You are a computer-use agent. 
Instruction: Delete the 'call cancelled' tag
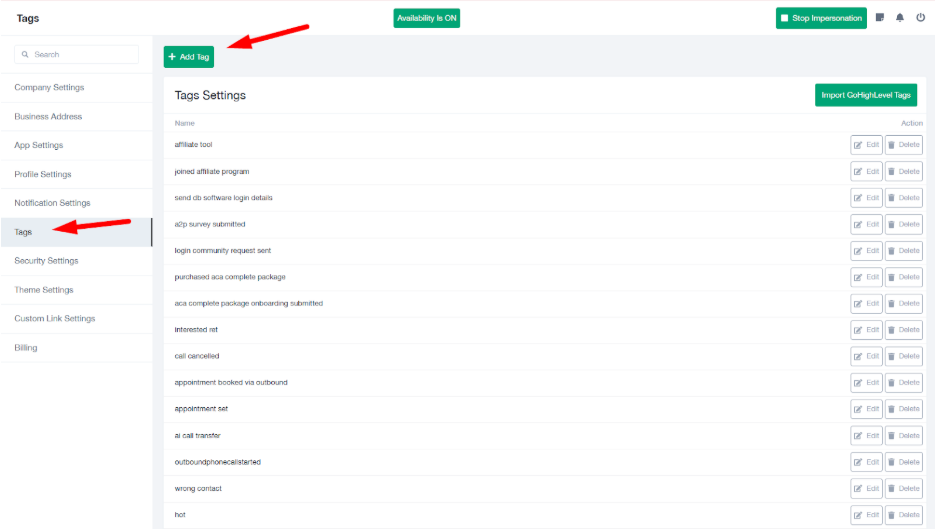(x=903, y=356)
